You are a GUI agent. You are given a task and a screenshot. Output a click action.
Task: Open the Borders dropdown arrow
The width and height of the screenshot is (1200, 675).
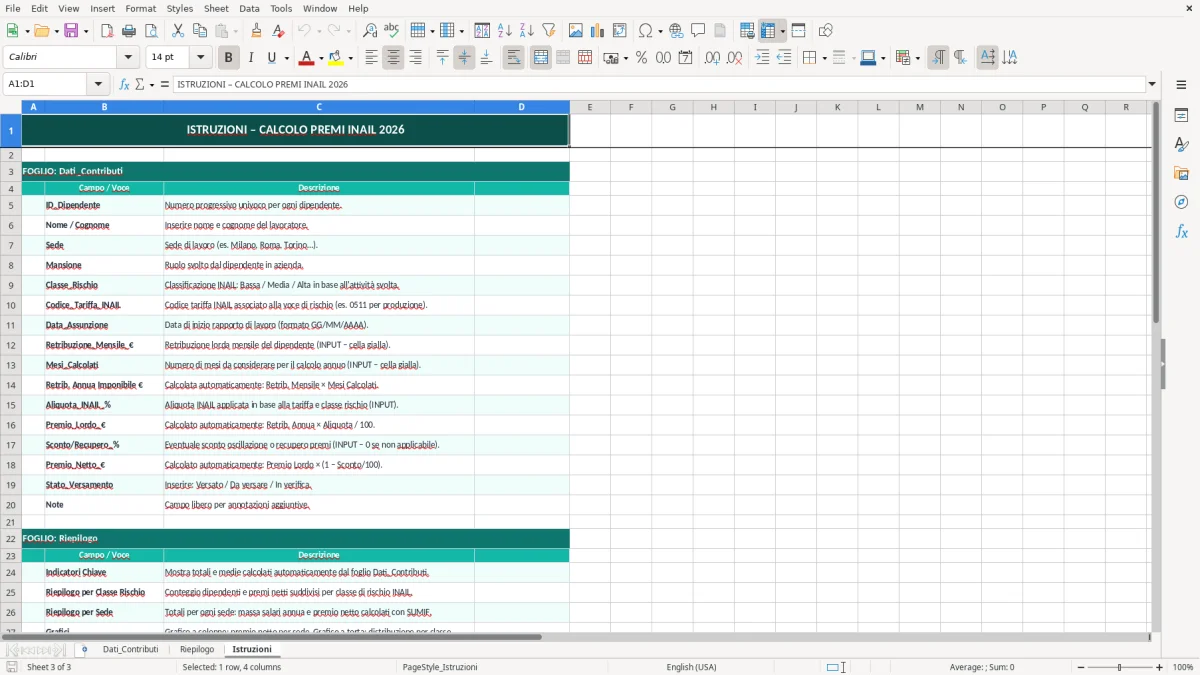pyautogui.click(x=823, y=58)
